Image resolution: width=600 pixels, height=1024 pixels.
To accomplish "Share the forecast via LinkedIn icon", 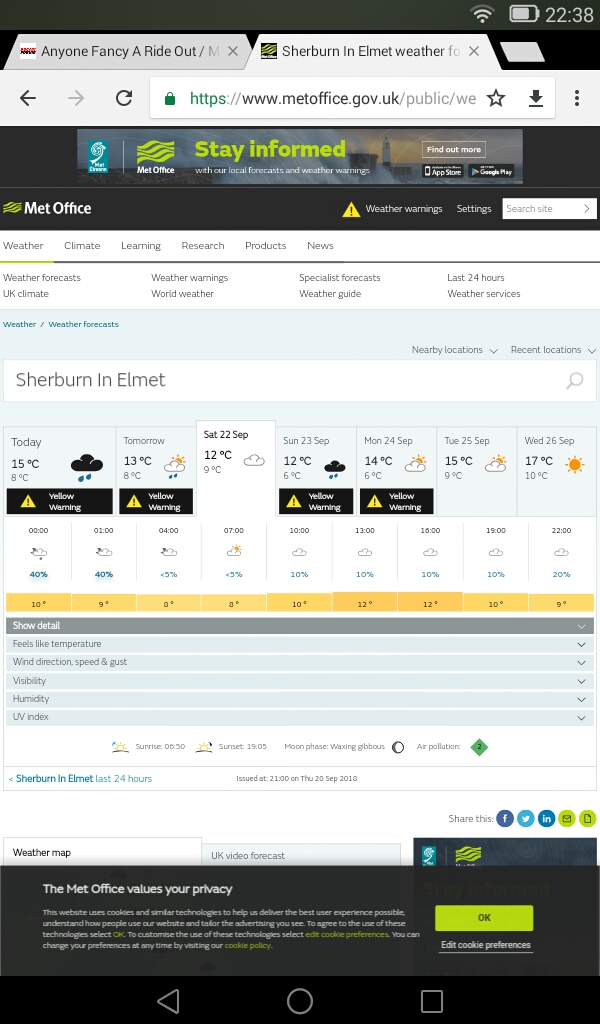I will [547, 818].
